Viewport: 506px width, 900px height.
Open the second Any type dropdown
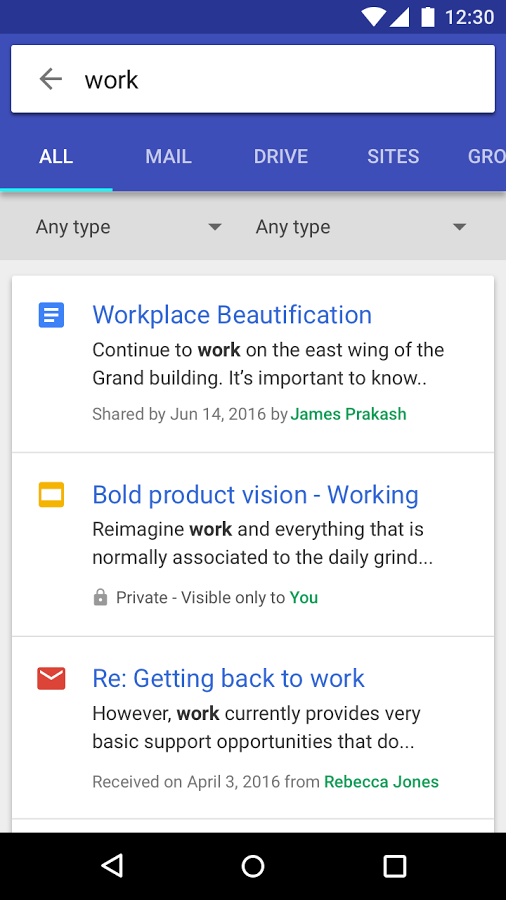click(x=361, y=227)
